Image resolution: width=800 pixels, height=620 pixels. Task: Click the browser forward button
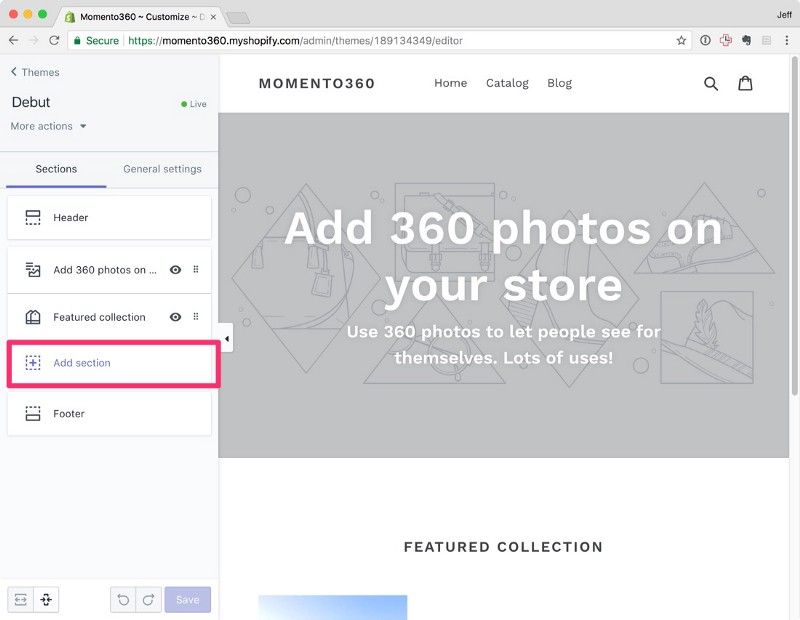34,40
